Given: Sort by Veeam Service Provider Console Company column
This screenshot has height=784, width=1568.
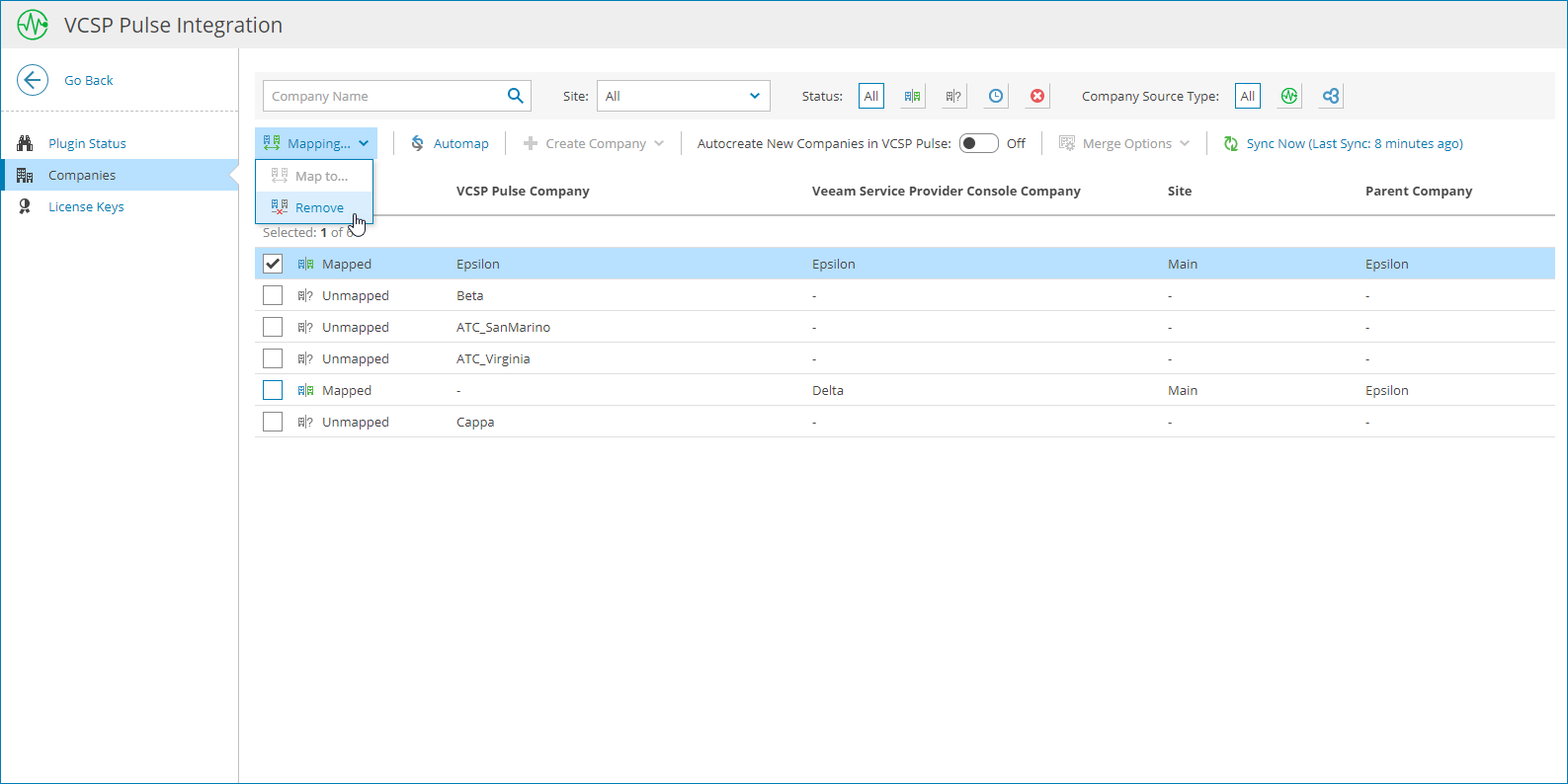Looking at the screenshot, I should pyautogui.click(x=947, y=191).
